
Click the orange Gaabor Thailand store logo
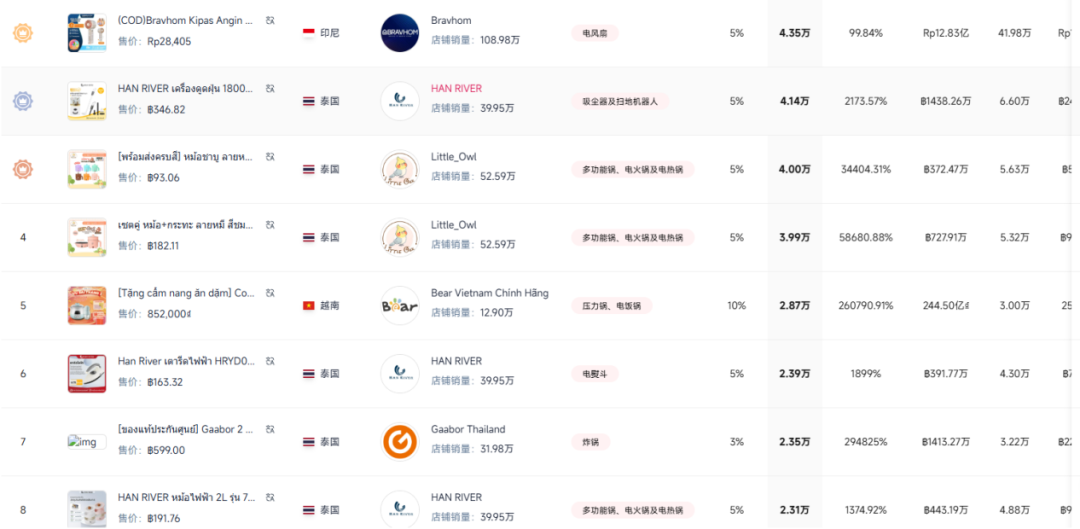coord(400,441)
